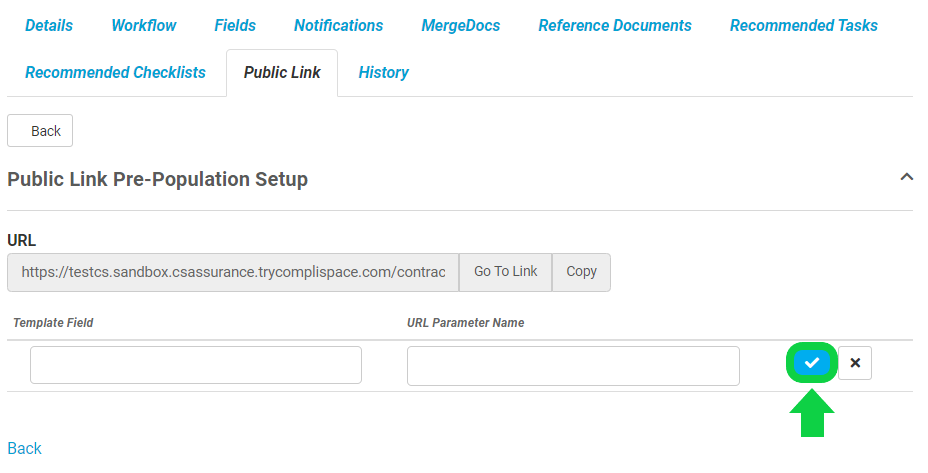Click the Back button below the tabs
This screenshot has height=473, width=928.
[40, 130]
